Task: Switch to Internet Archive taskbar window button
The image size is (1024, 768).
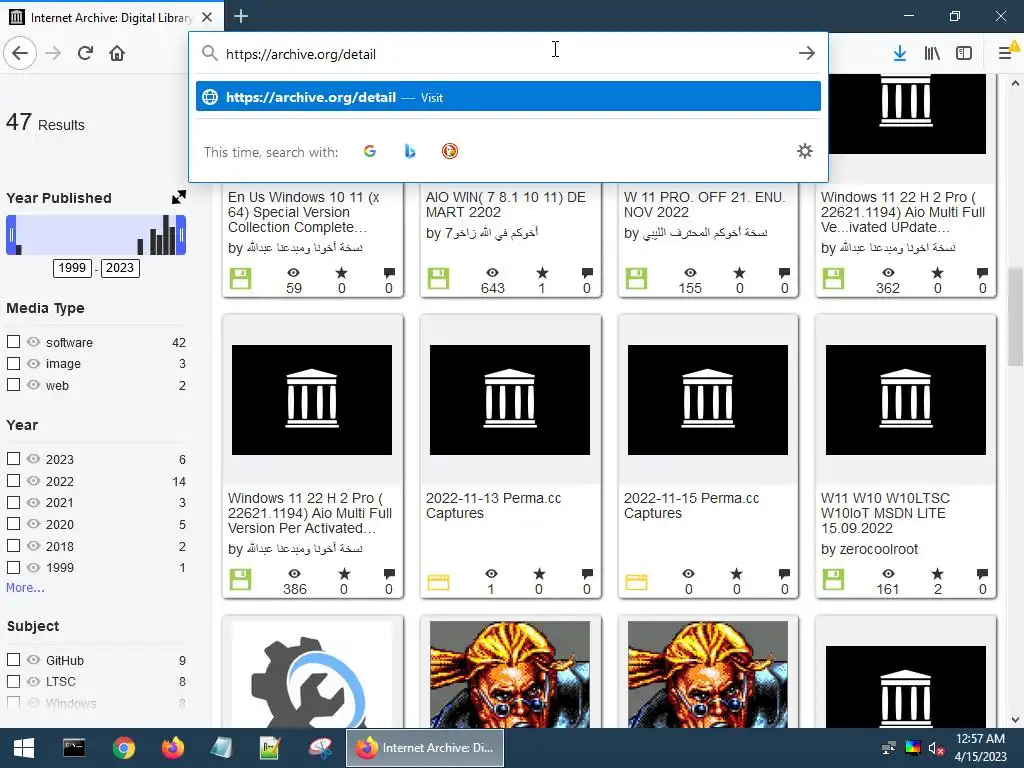Action: point(425,748)
